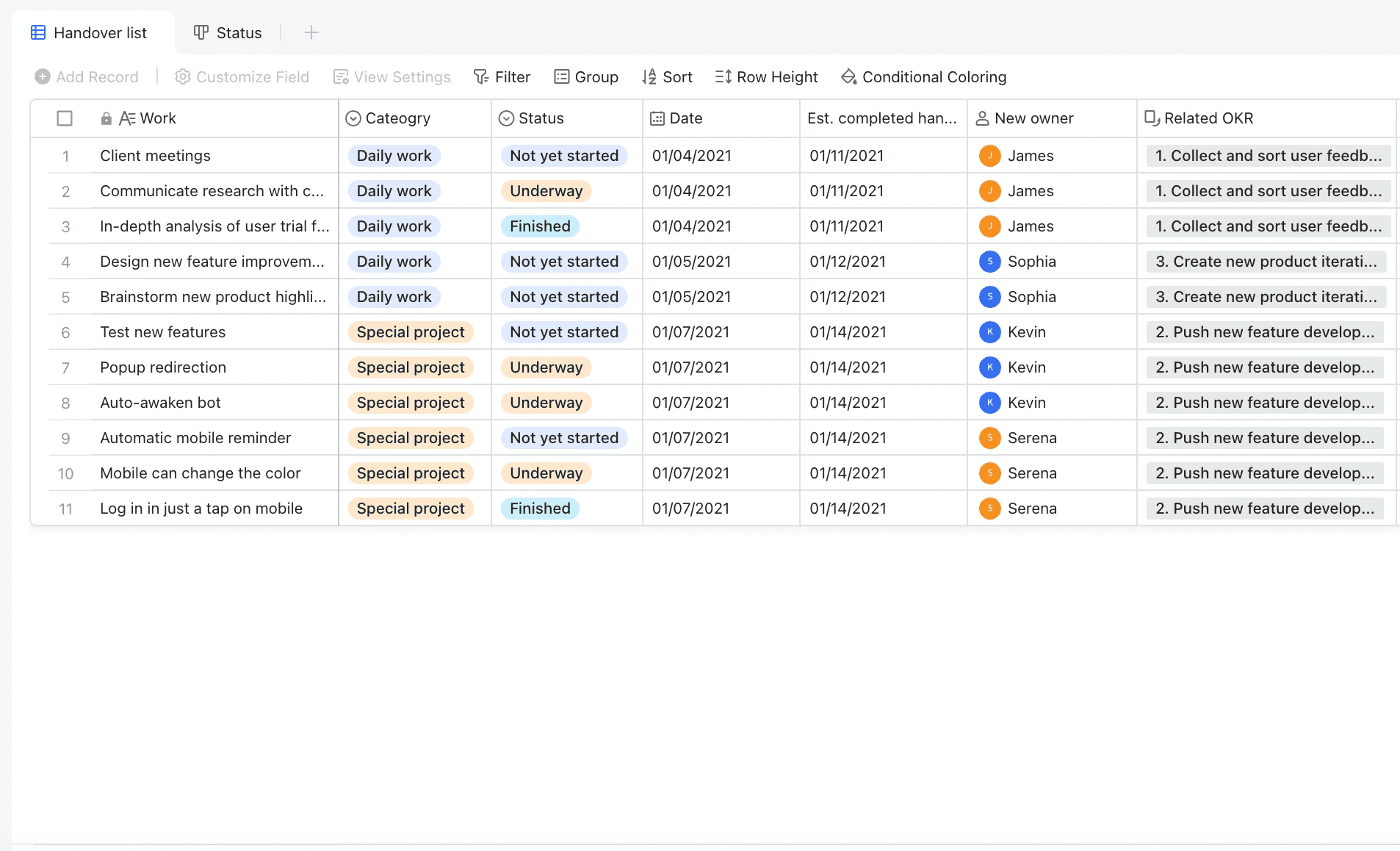
Task: Open the Date column header
Action: (721, 118)
